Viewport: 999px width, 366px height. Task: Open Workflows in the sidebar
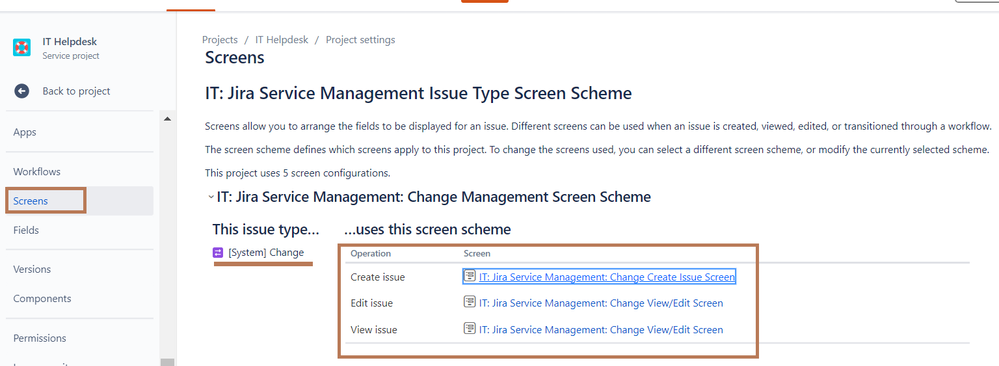[x=37, y=172]
